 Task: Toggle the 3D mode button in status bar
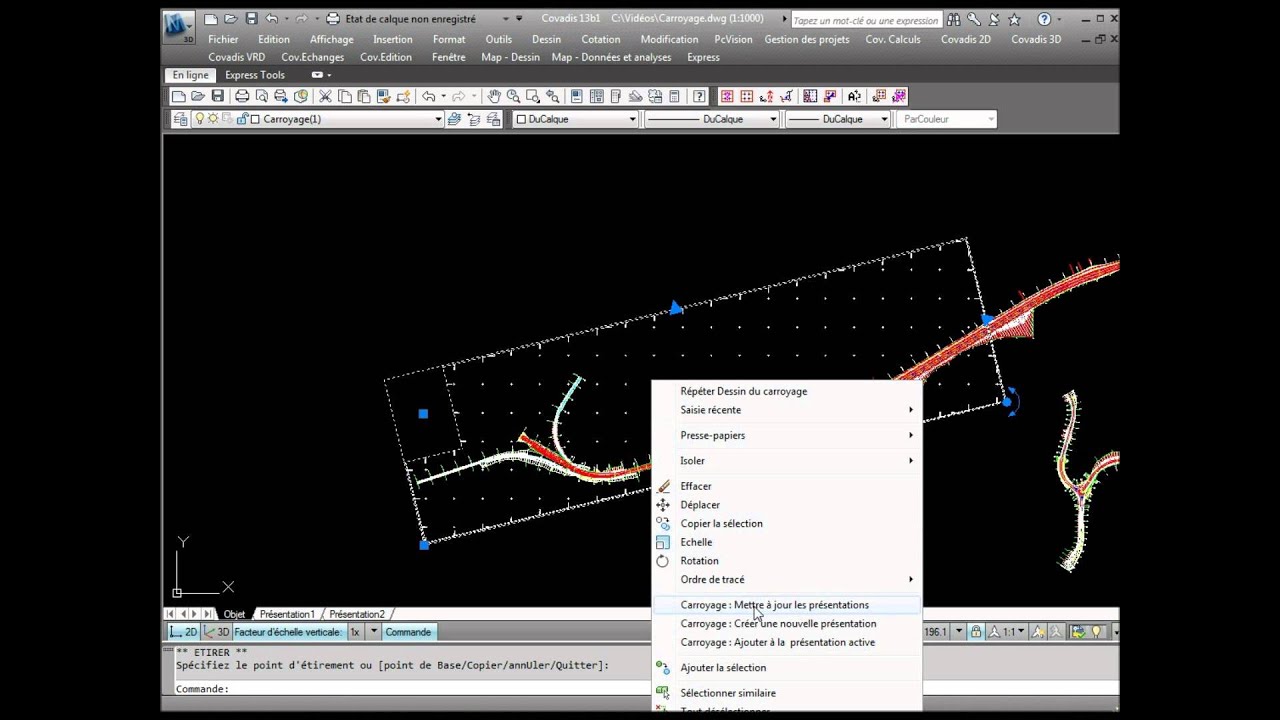tap(217, 632)
